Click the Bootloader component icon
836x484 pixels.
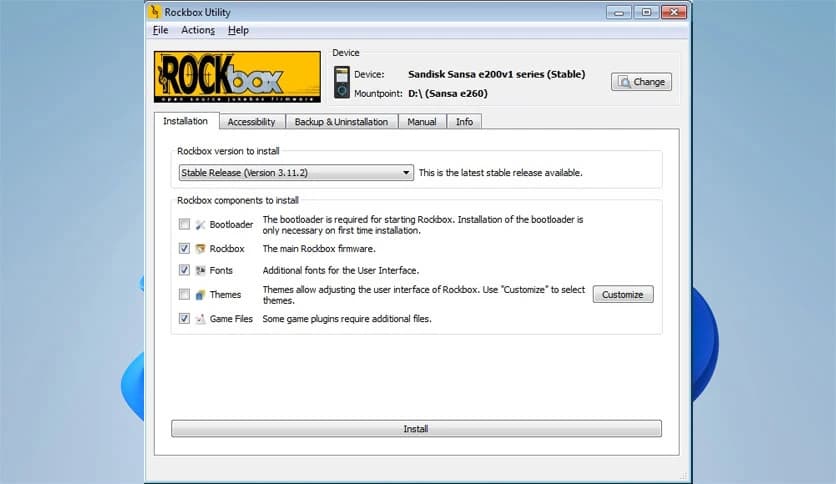tap(200, 225)
